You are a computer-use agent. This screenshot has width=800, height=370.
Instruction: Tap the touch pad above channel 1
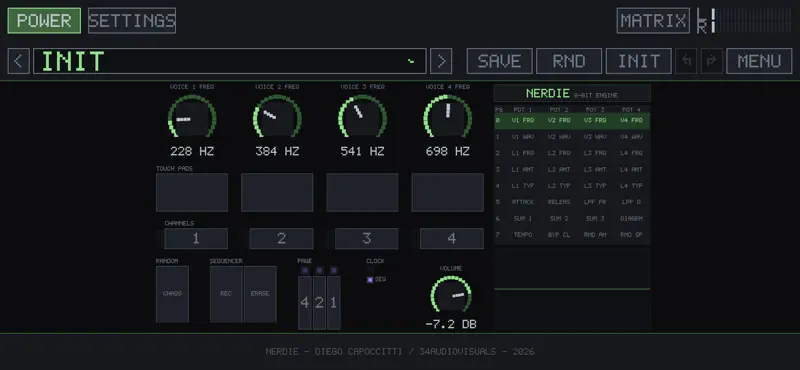[x=192, y=192]
